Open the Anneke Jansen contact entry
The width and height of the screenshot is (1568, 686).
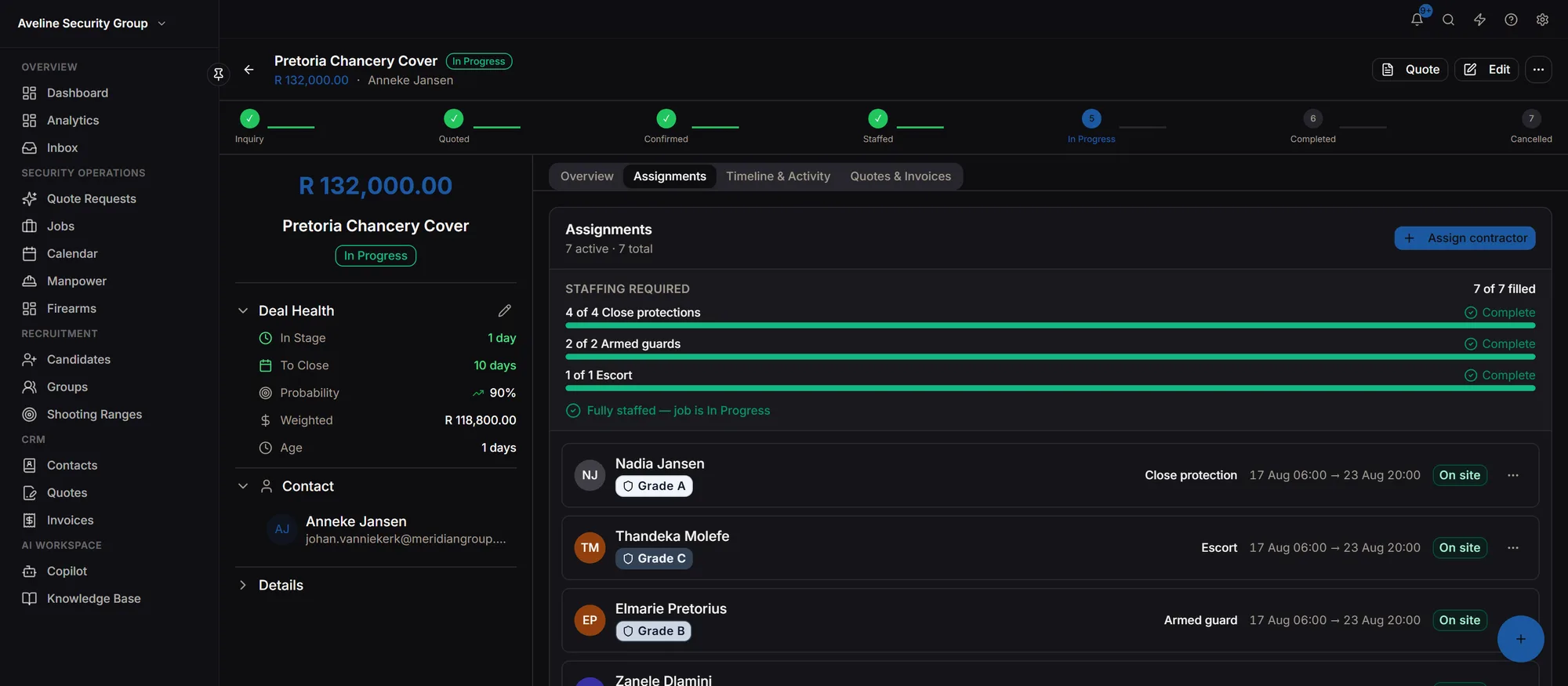390,529
